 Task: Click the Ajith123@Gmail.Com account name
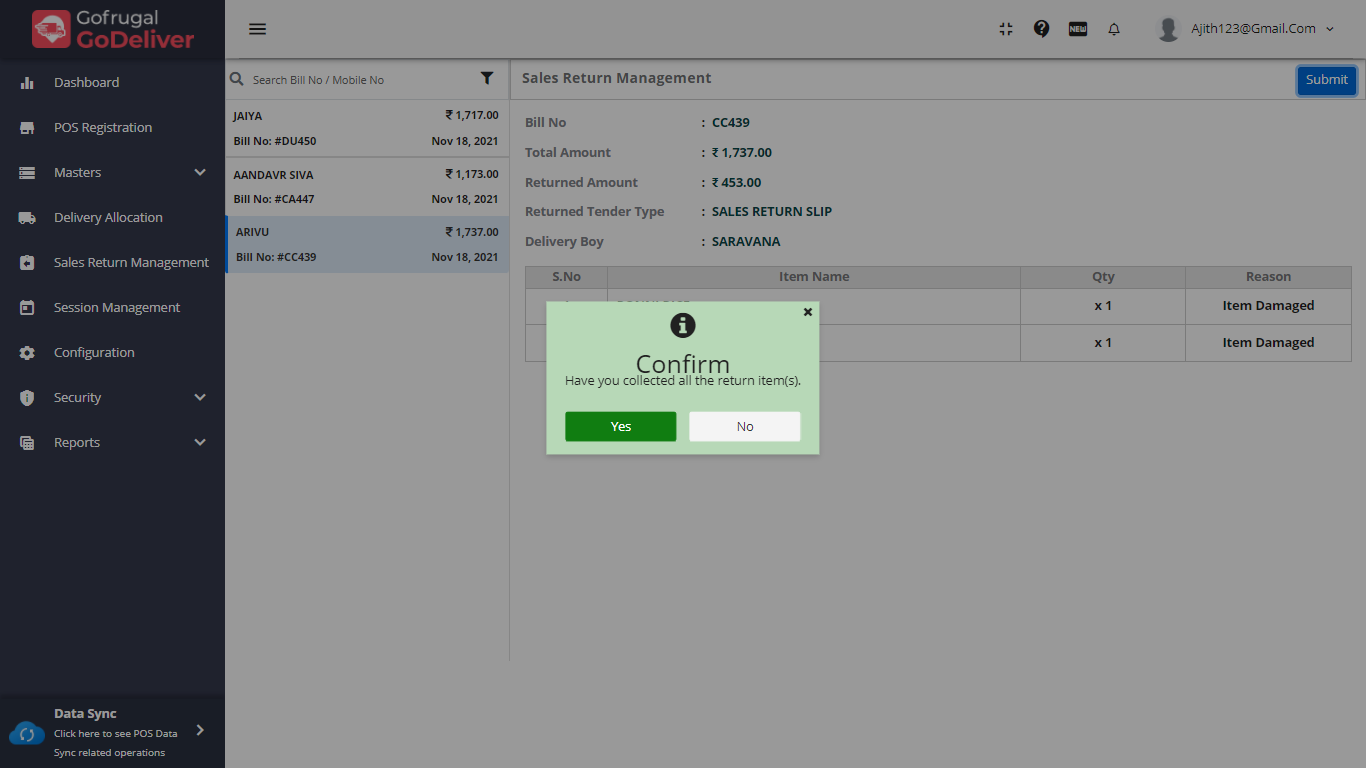[x=1253, y=29]
